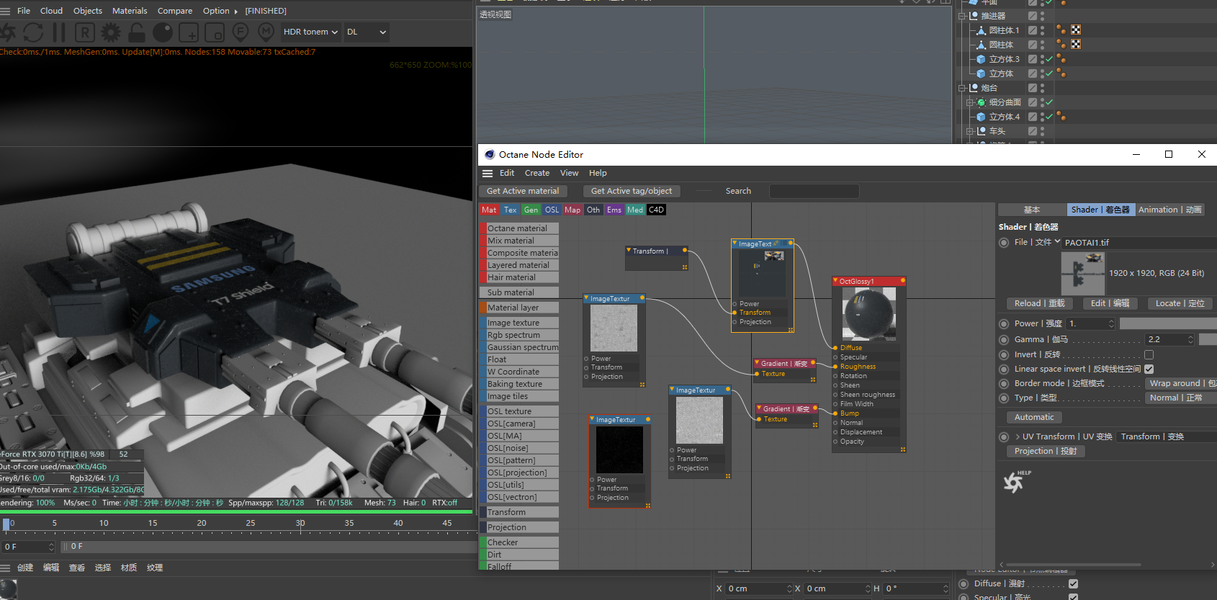Open the Compare menu

click(x=175, y=11)
